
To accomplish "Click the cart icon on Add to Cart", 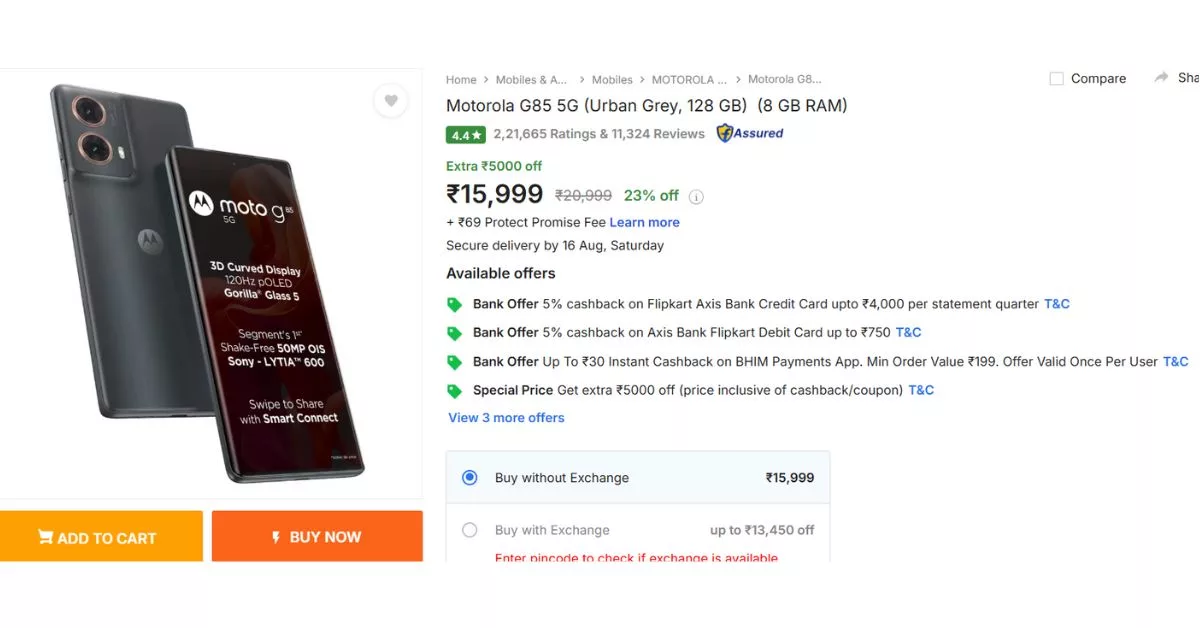I will 46,537.
